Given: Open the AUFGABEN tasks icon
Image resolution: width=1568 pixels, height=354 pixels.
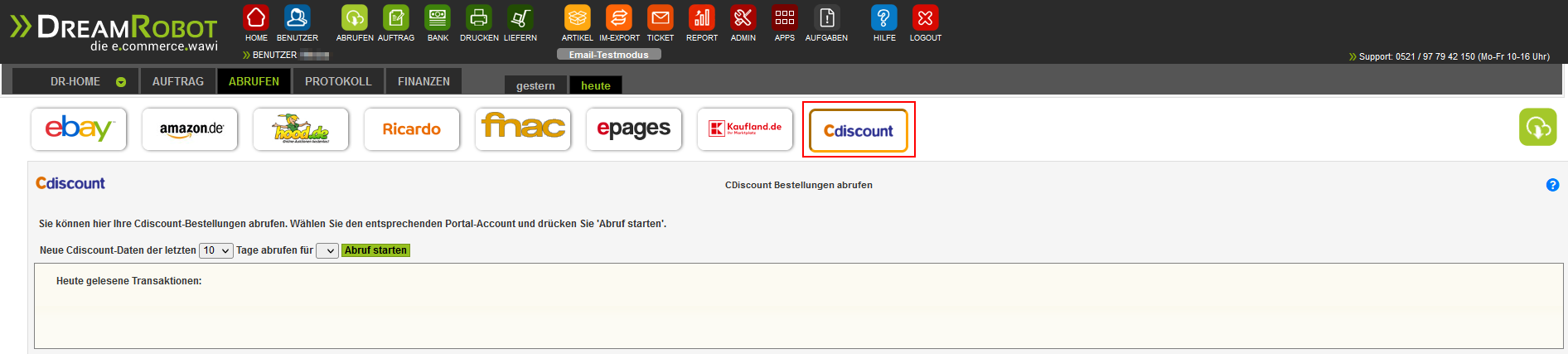Looking at the screenshot, I should click(826, 17).
